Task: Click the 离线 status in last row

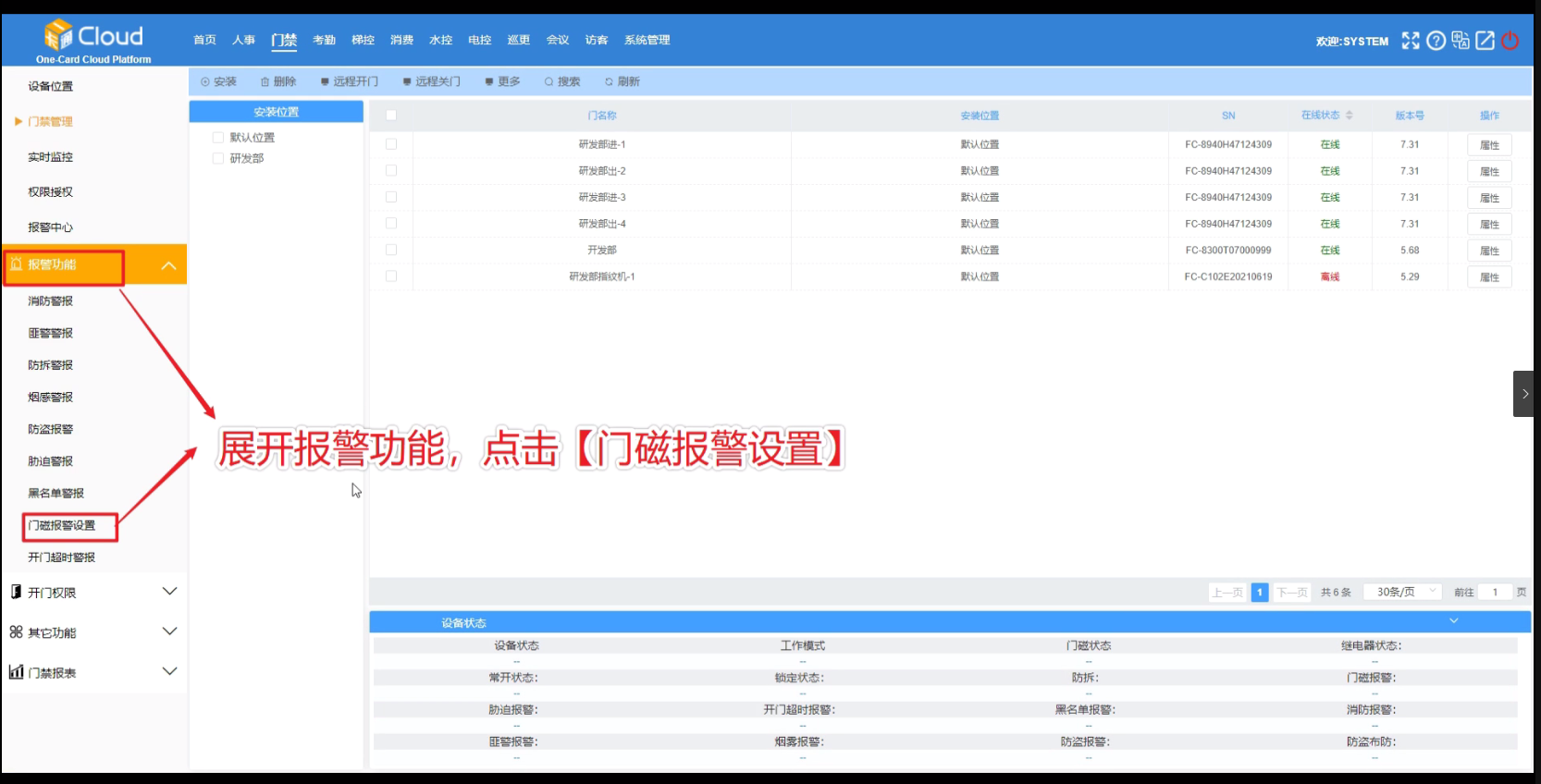Action: coord(1330,276)
